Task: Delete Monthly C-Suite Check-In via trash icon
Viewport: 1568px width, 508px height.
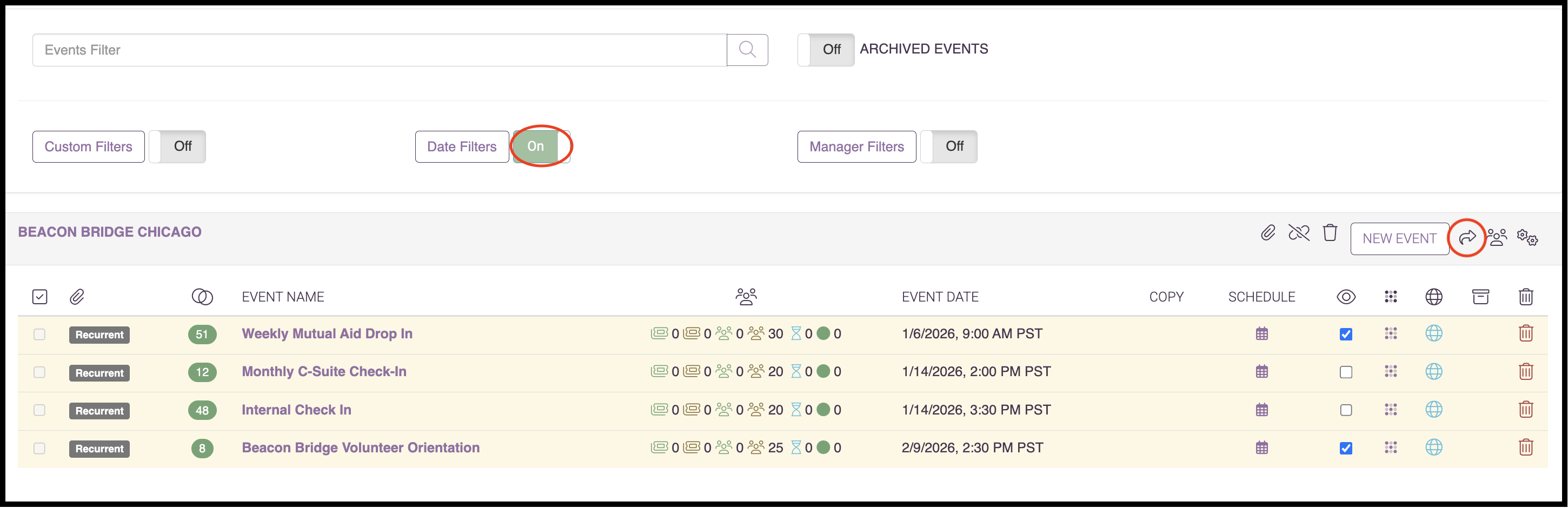Action: (x=1525, y=372)
